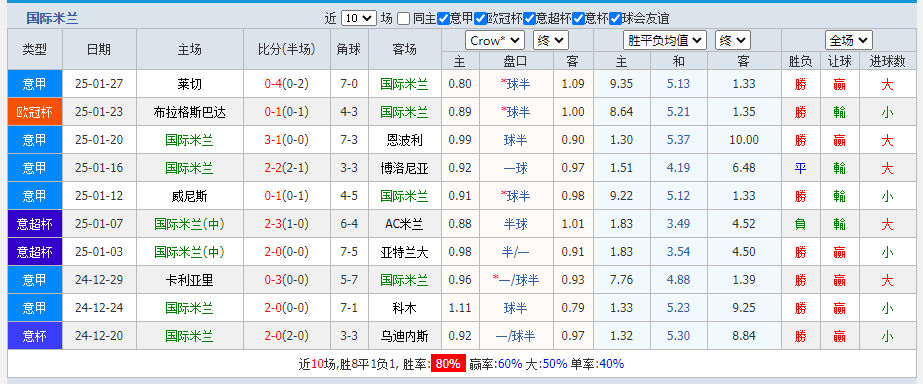The image size is (923, 384).
Task: Click handicap *一/球半 cell
Action: tap(516, 280)
